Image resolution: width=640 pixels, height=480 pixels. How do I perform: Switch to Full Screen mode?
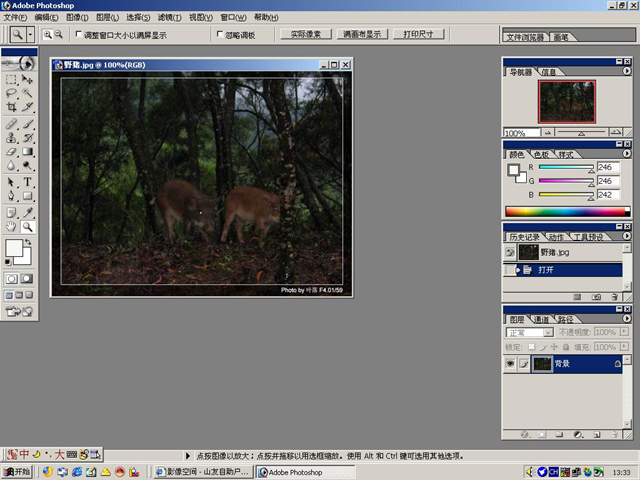point(29,295)
